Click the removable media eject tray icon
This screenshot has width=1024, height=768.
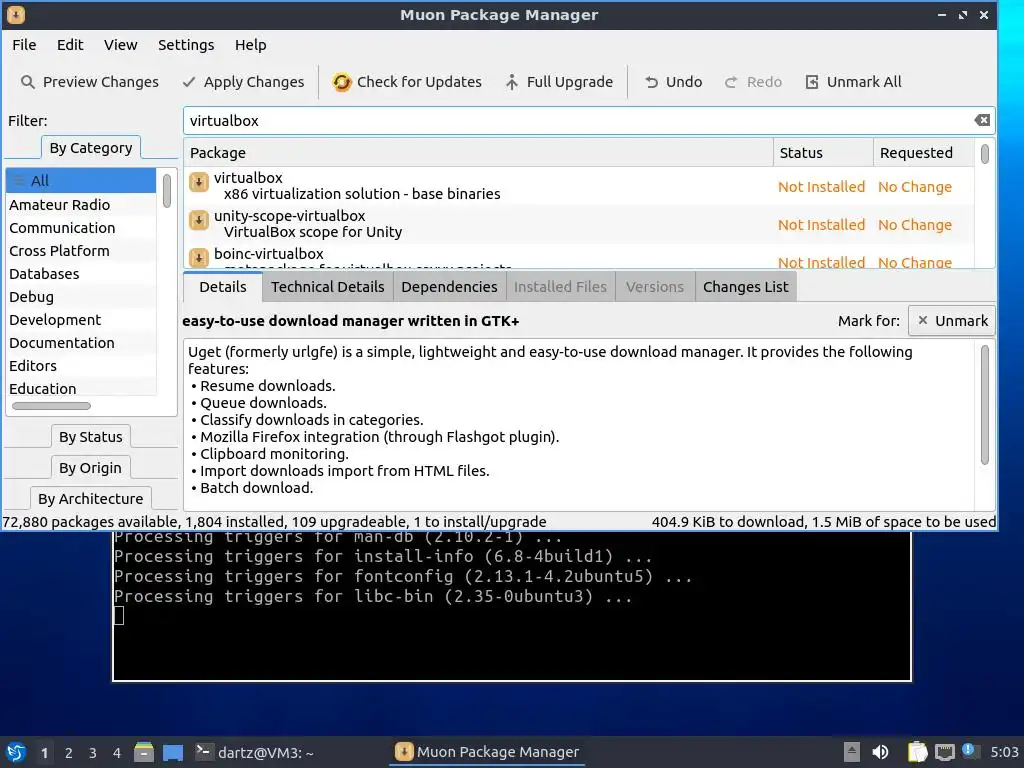(x=852, y=752)
